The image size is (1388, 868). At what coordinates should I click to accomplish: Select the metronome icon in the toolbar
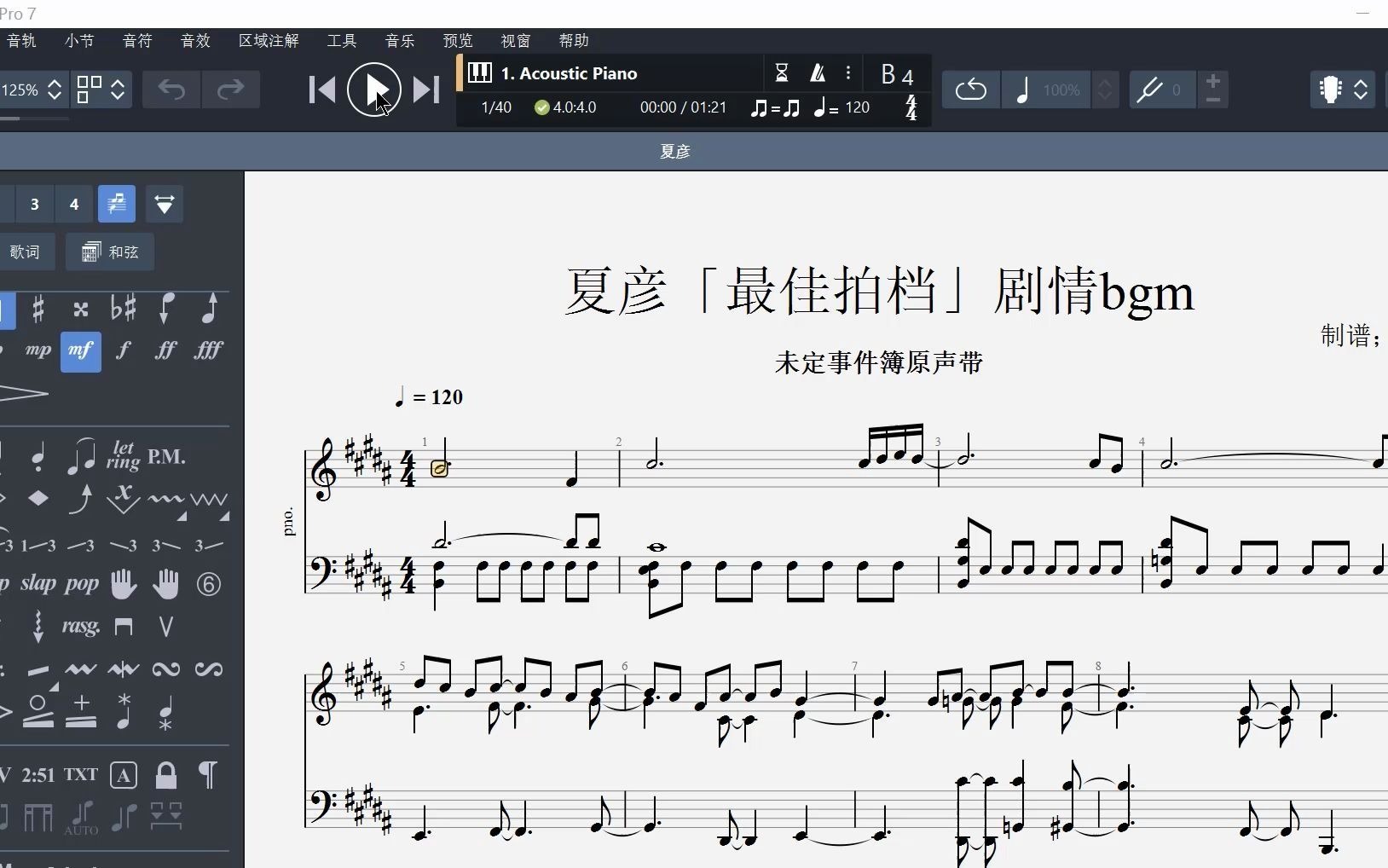point(817,73)
